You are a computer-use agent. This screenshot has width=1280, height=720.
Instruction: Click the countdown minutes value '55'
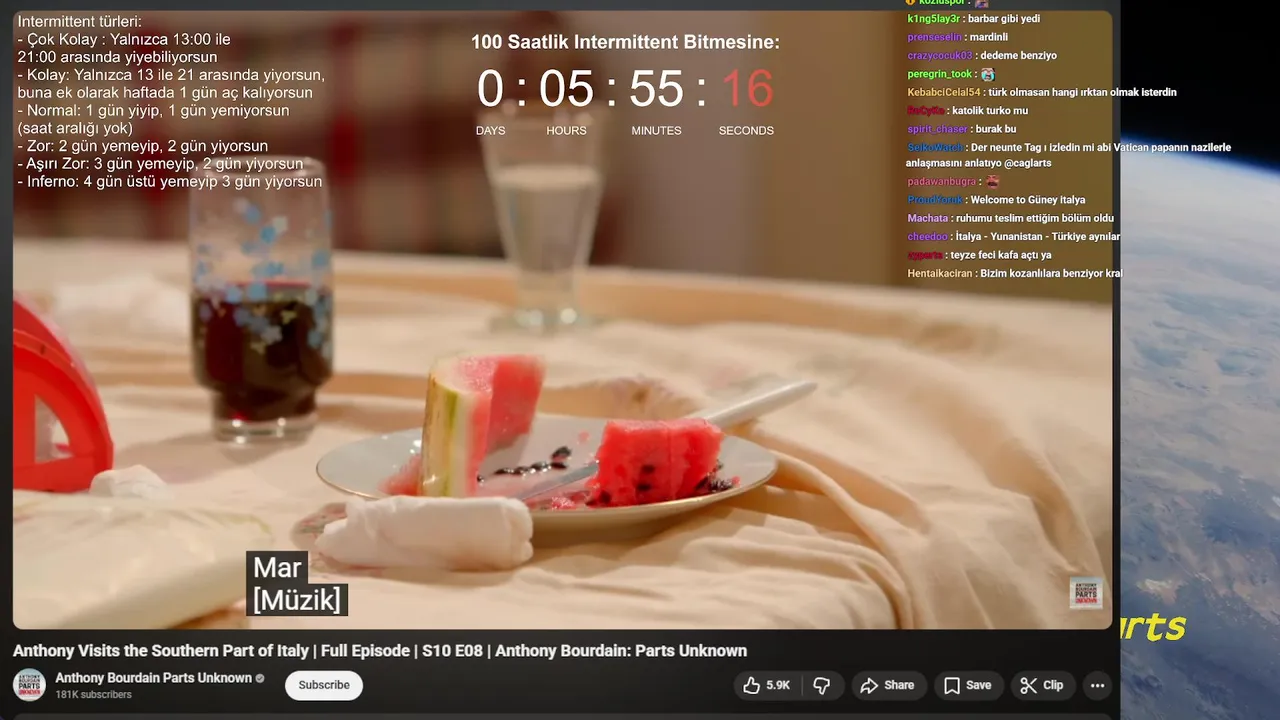pyautogui.click(x=656, y=89)
